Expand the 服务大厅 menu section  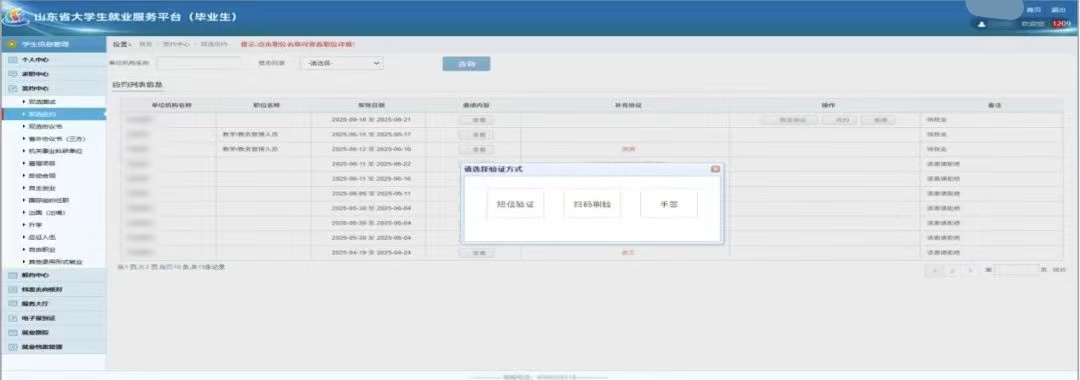[54, 304]
